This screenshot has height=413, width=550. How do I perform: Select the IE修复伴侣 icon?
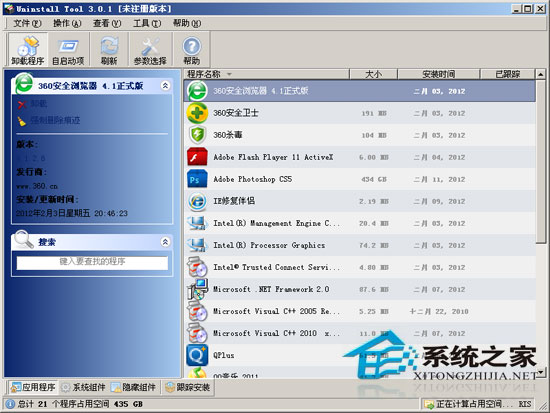pos(197,201)
